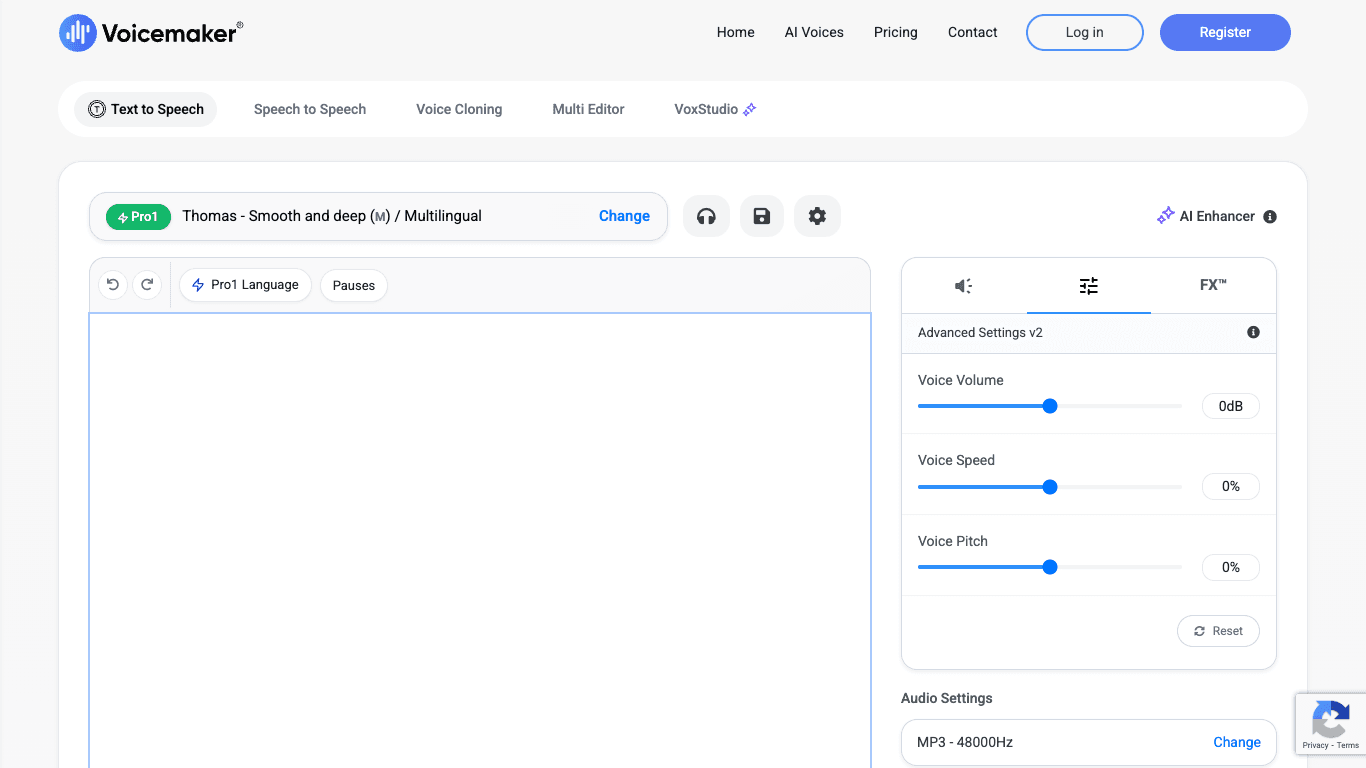Click inside the main text editor area
This screenshot has width=1366, height=768.
coord(480,540)
